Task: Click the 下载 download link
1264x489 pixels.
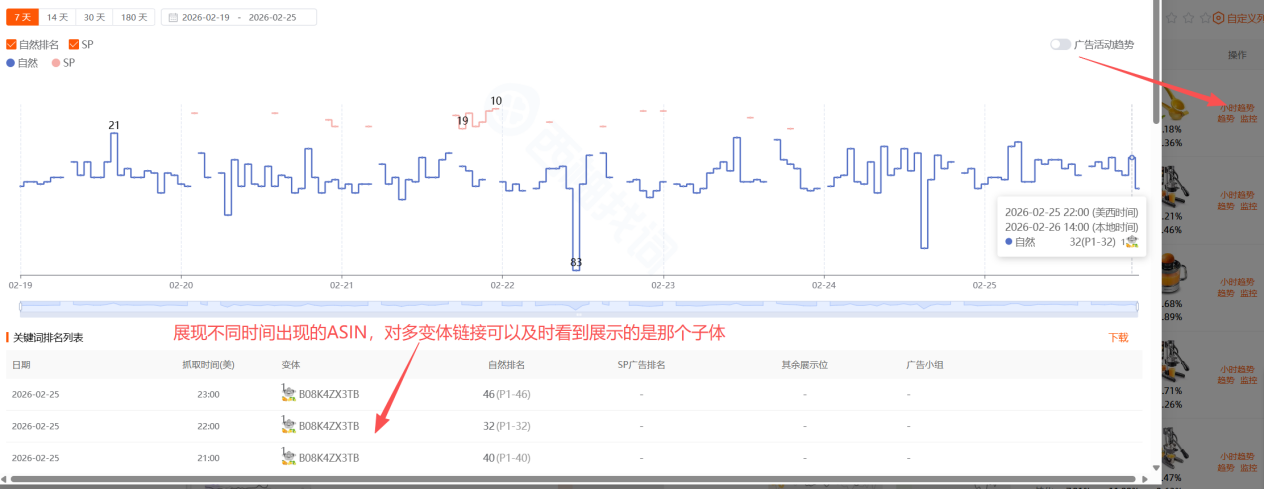Action: point(1118,338)
